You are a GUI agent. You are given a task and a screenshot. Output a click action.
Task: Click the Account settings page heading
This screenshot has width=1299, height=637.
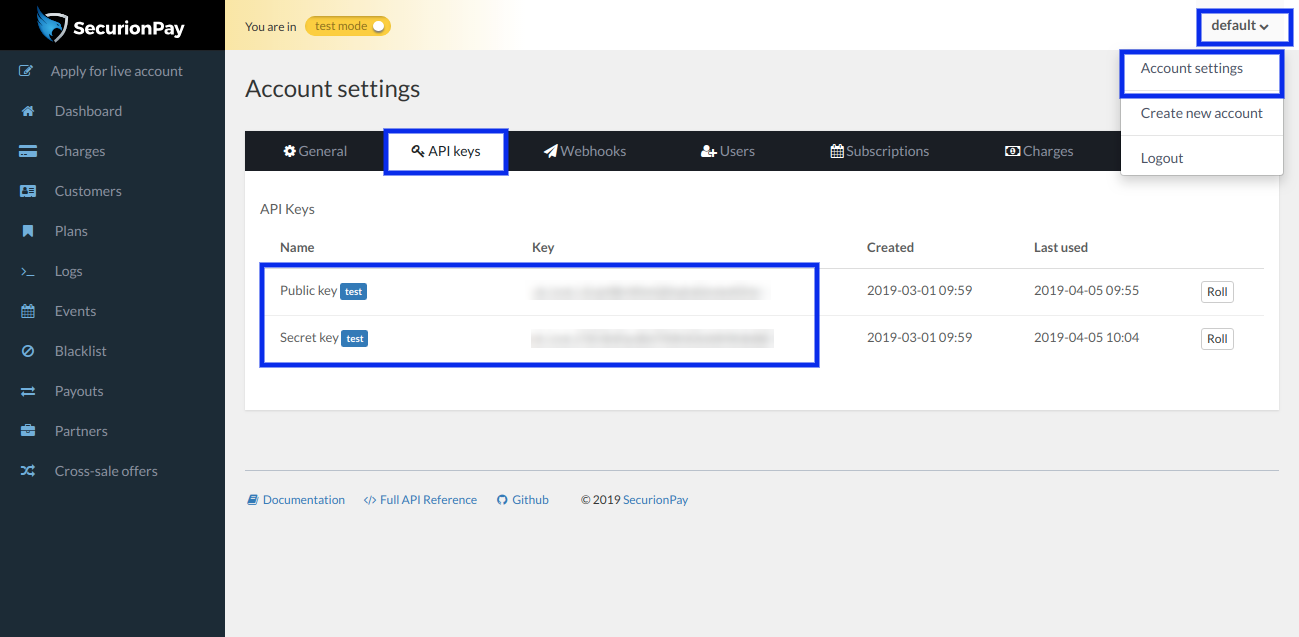coord(333,89)
